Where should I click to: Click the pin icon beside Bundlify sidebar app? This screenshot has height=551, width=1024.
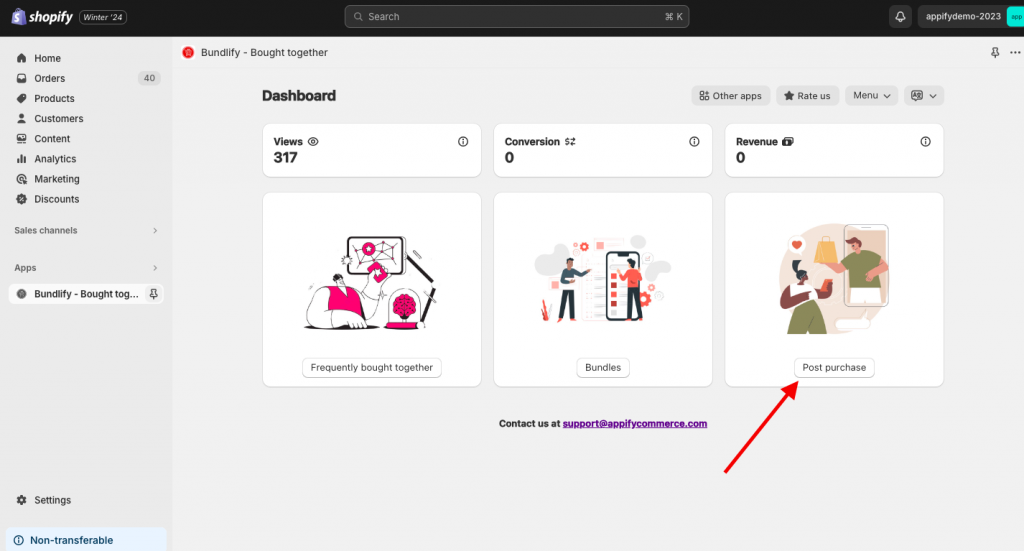(153, 294)
